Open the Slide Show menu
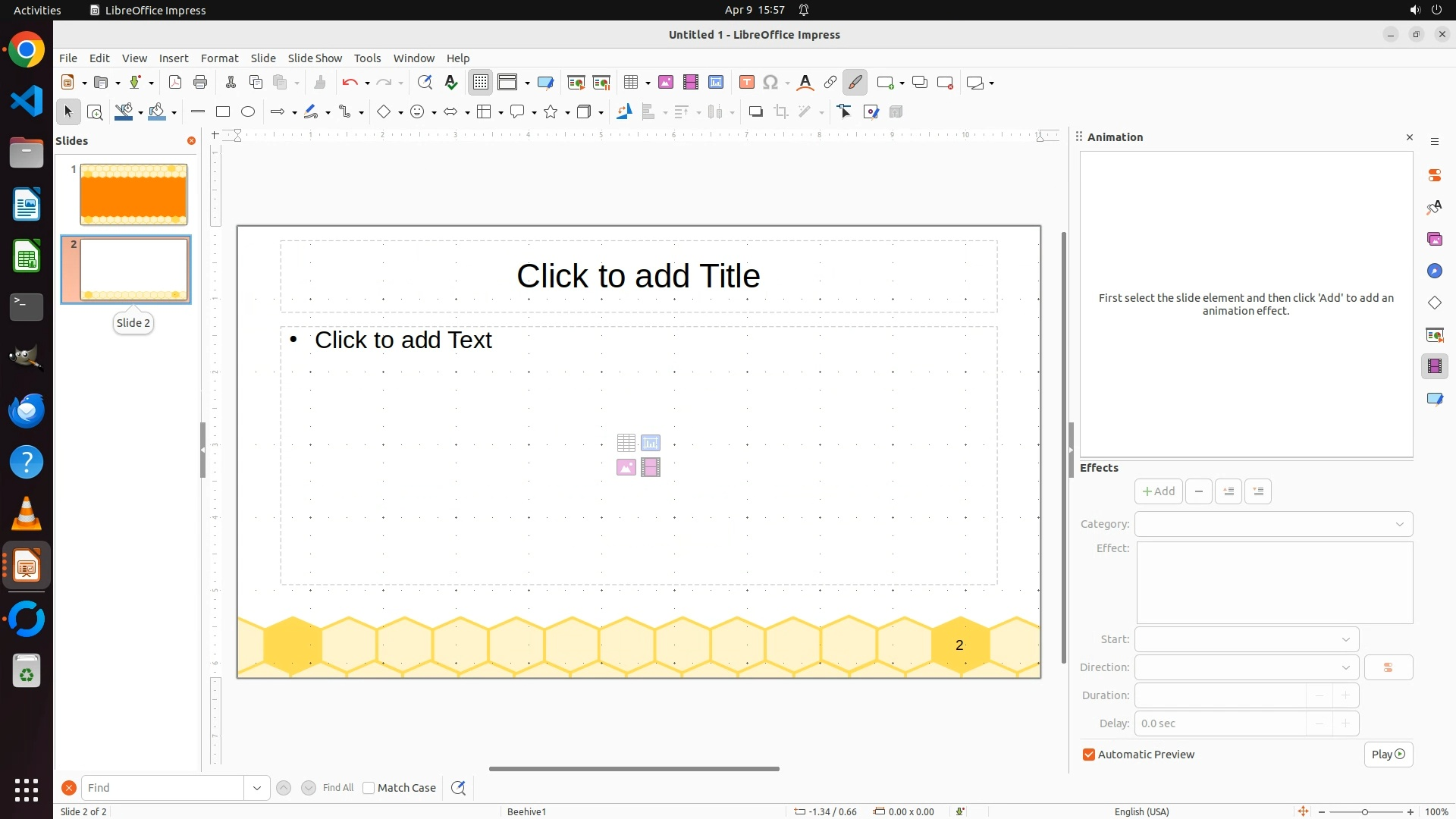This screenshot has height=819, width=1456. pos(315,58)
